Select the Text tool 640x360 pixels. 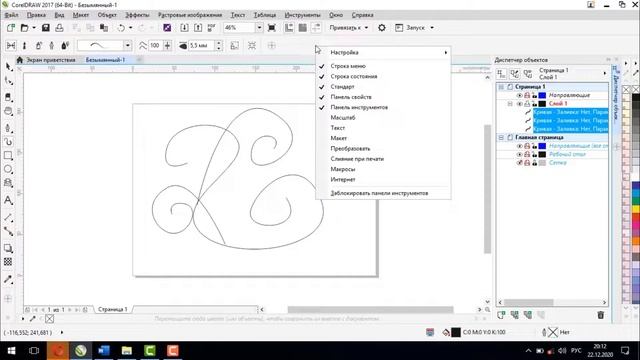pos(8,200)
